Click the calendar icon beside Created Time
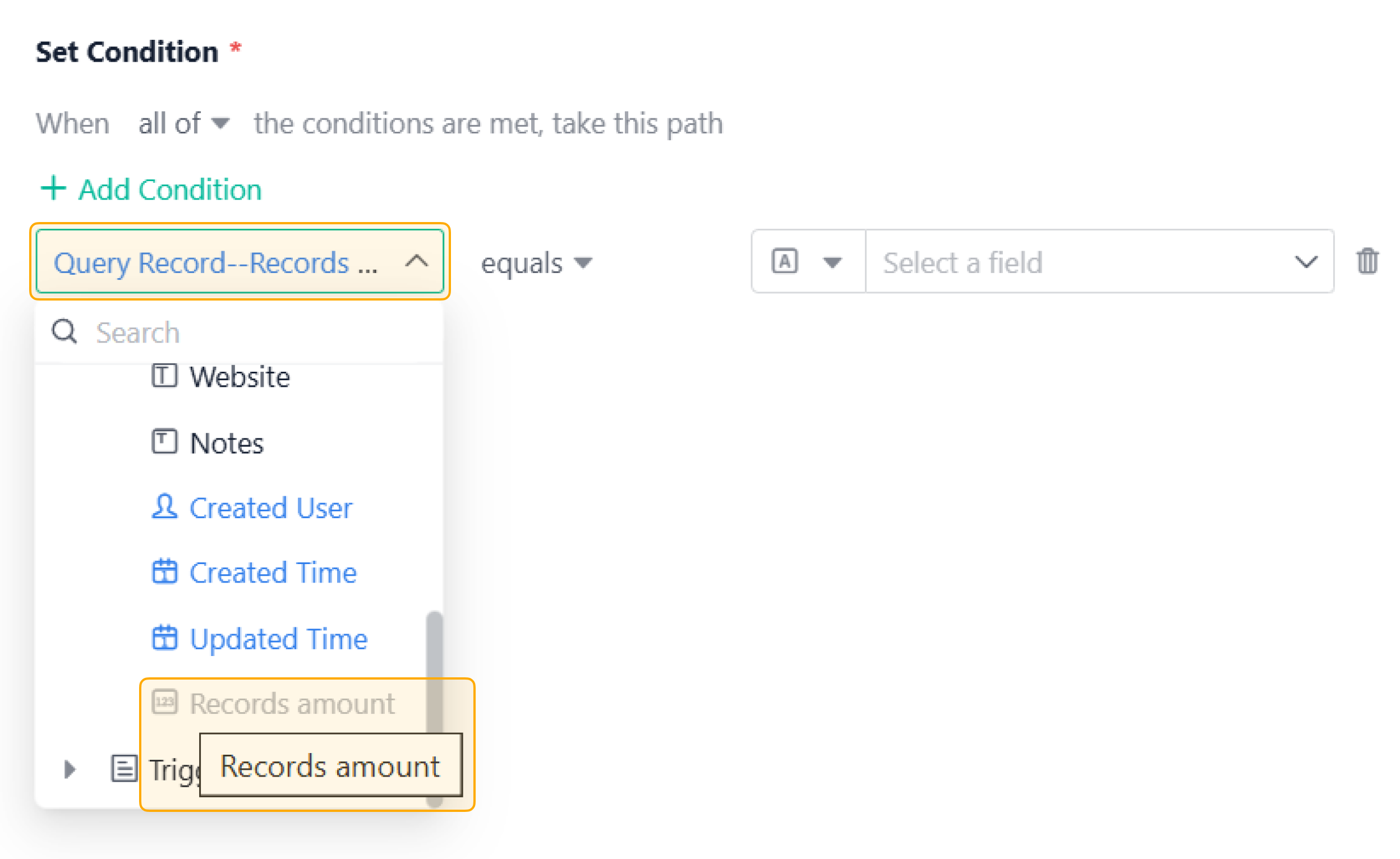The height and width of the screenshot is (859, 1400). click(165, 572)
